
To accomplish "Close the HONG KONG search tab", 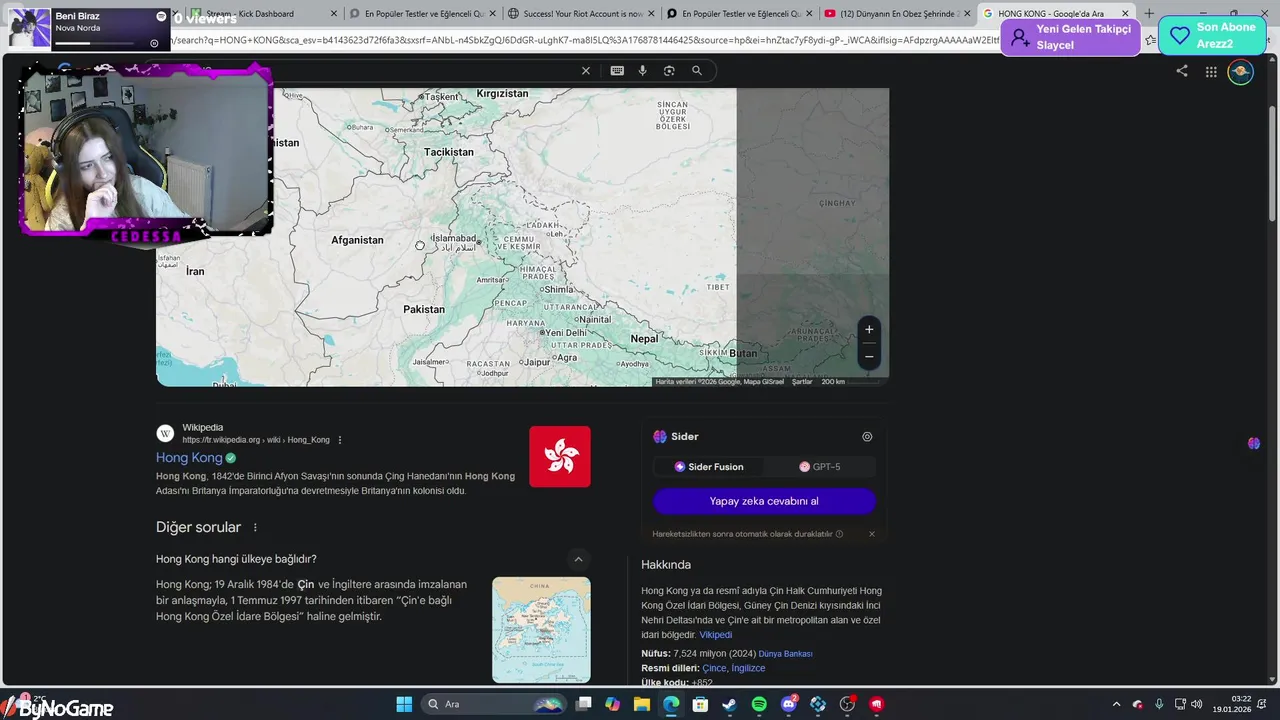I will click(x=1125, y=14).
